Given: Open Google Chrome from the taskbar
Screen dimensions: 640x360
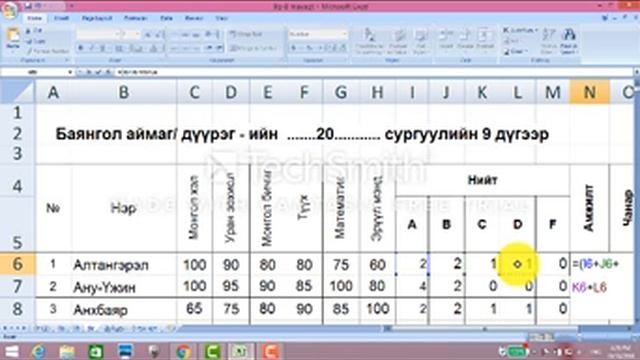Looking at the screenshot, I should click(x=183, y=351).
